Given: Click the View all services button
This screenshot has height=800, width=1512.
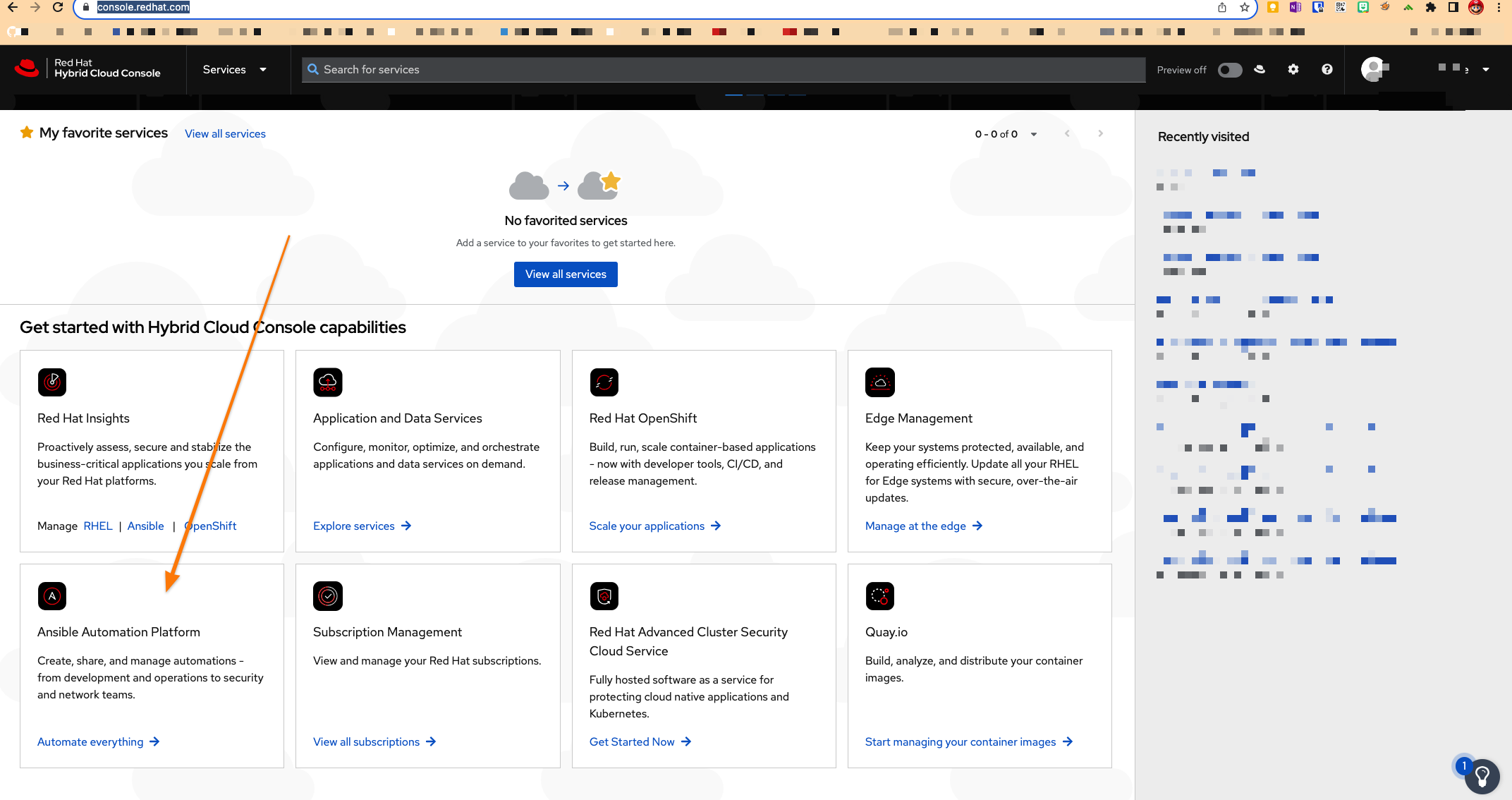Looking at the screenshot, I should [x=566, y=274].
